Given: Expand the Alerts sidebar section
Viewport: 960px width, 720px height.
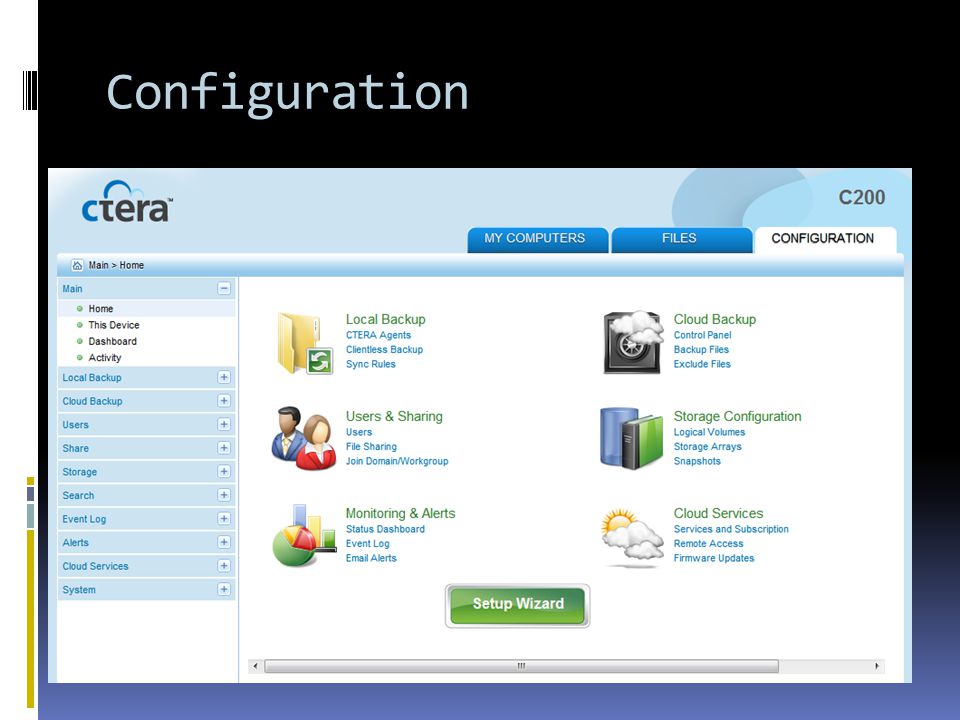Looking at the screenshot, I should tap(224, 542).
